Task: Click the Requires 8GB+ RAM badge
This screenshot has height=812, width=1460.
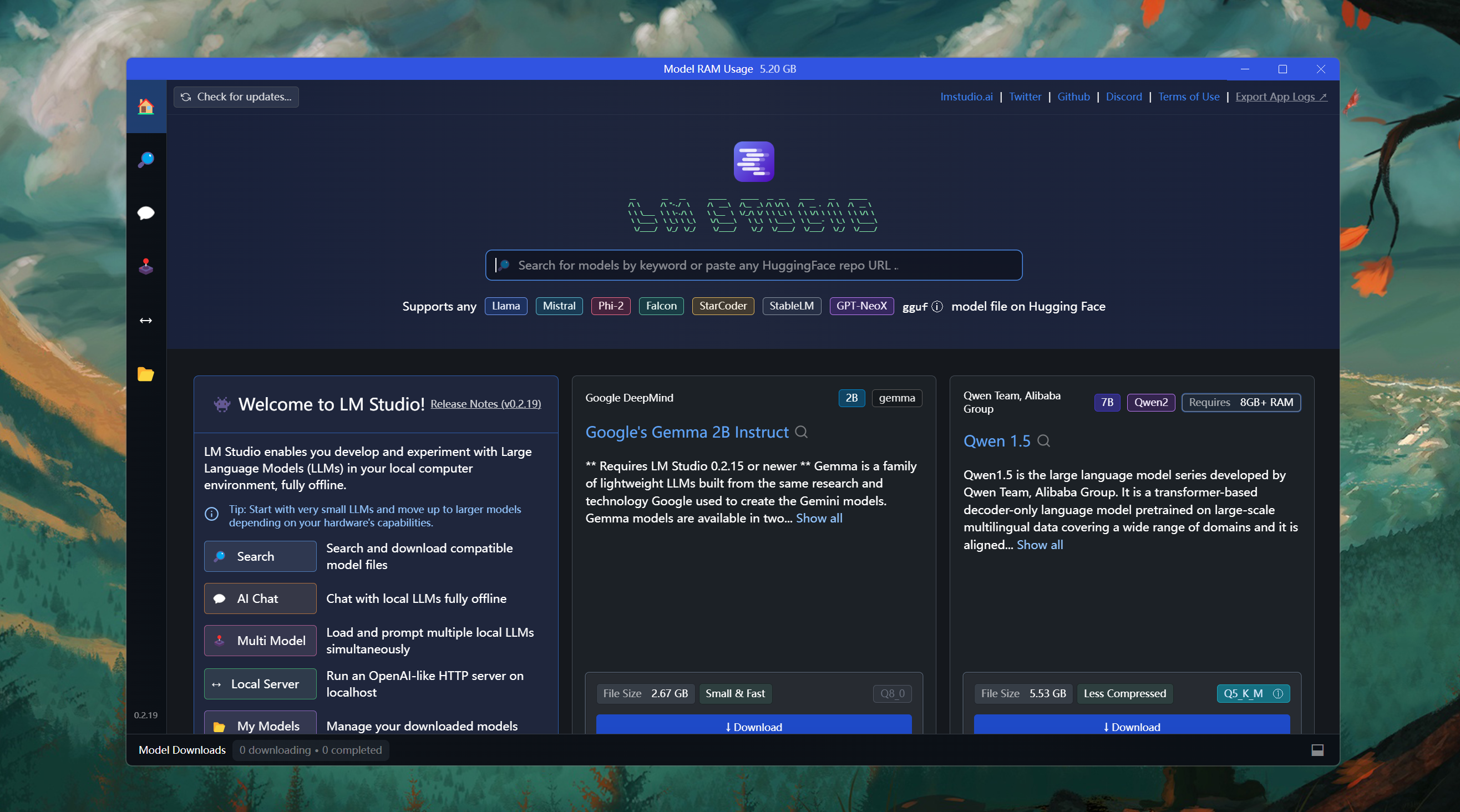Action: (1241, 402)
